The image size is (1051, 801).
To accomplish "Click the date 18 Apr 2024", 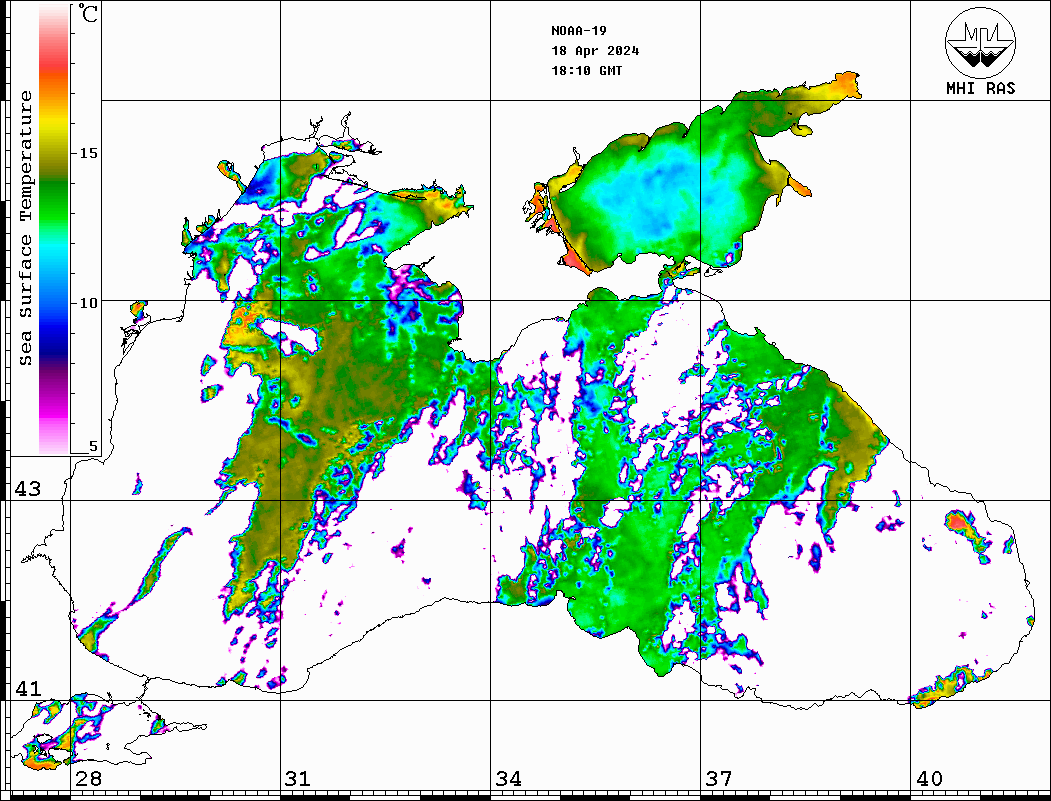I will (595, 51).
